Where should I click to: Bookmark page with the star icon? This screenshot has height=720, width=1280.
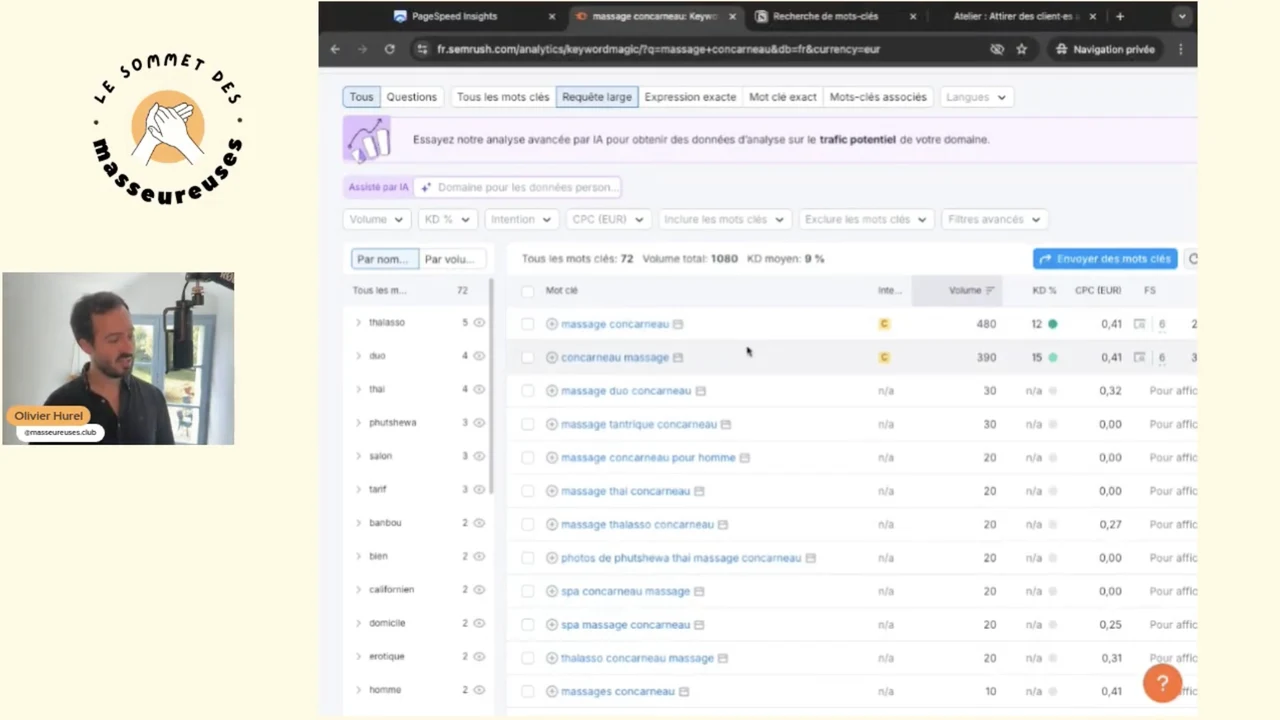(x=1021, y=49)
